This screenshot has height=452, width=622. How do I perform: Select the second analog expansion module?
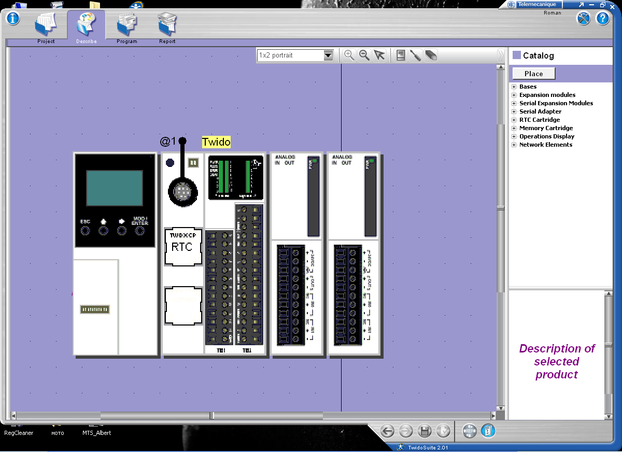click(354, 254)
